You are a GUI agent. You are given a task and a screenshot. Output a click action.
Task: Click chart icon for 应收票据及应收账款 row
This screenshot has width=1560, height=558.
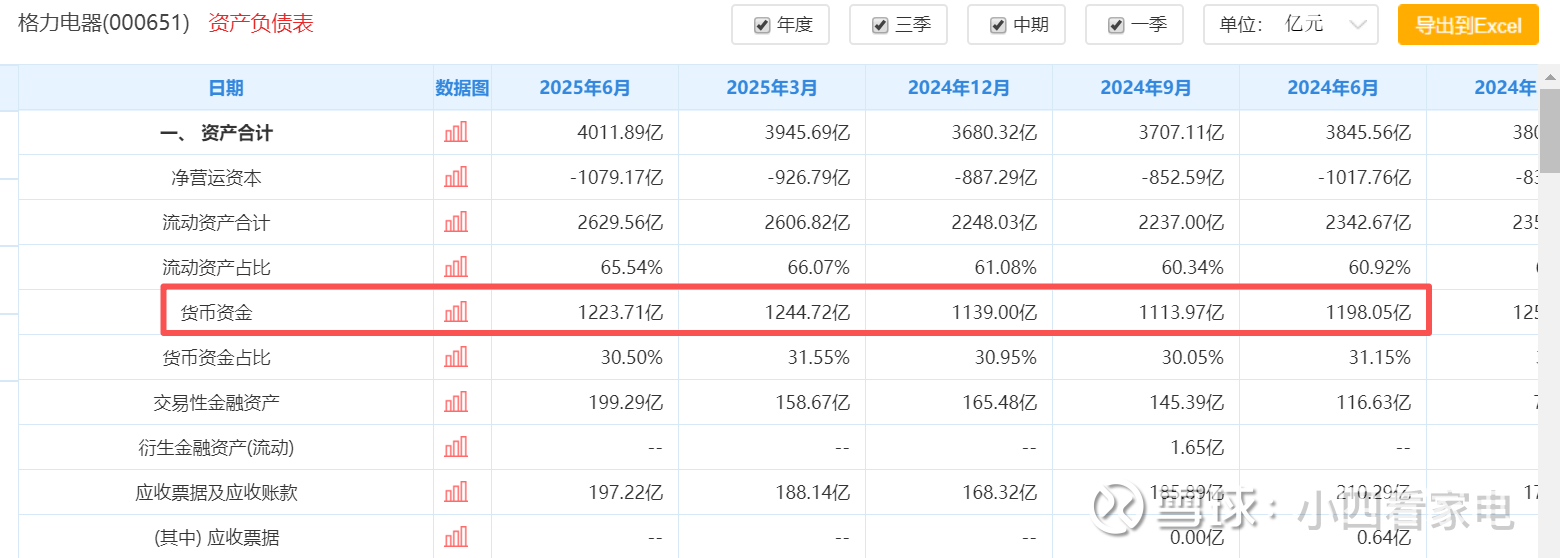456,492
